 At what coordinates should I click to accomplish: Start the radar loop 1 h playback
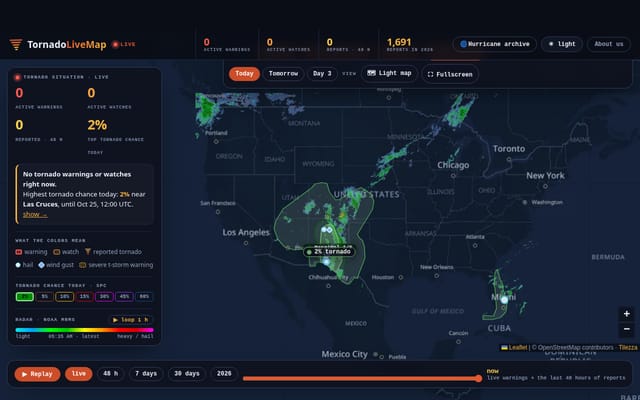[131, 320]
